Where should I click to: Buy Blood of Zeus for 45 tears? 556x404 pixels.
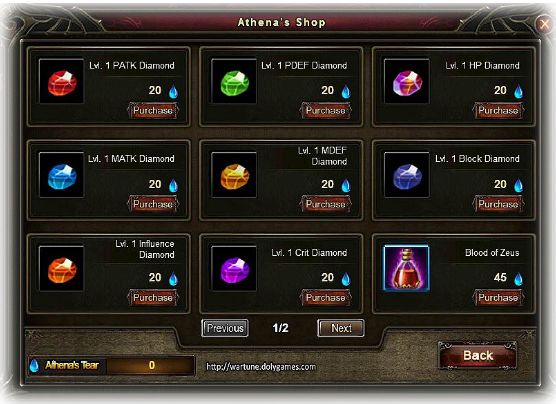498,298
